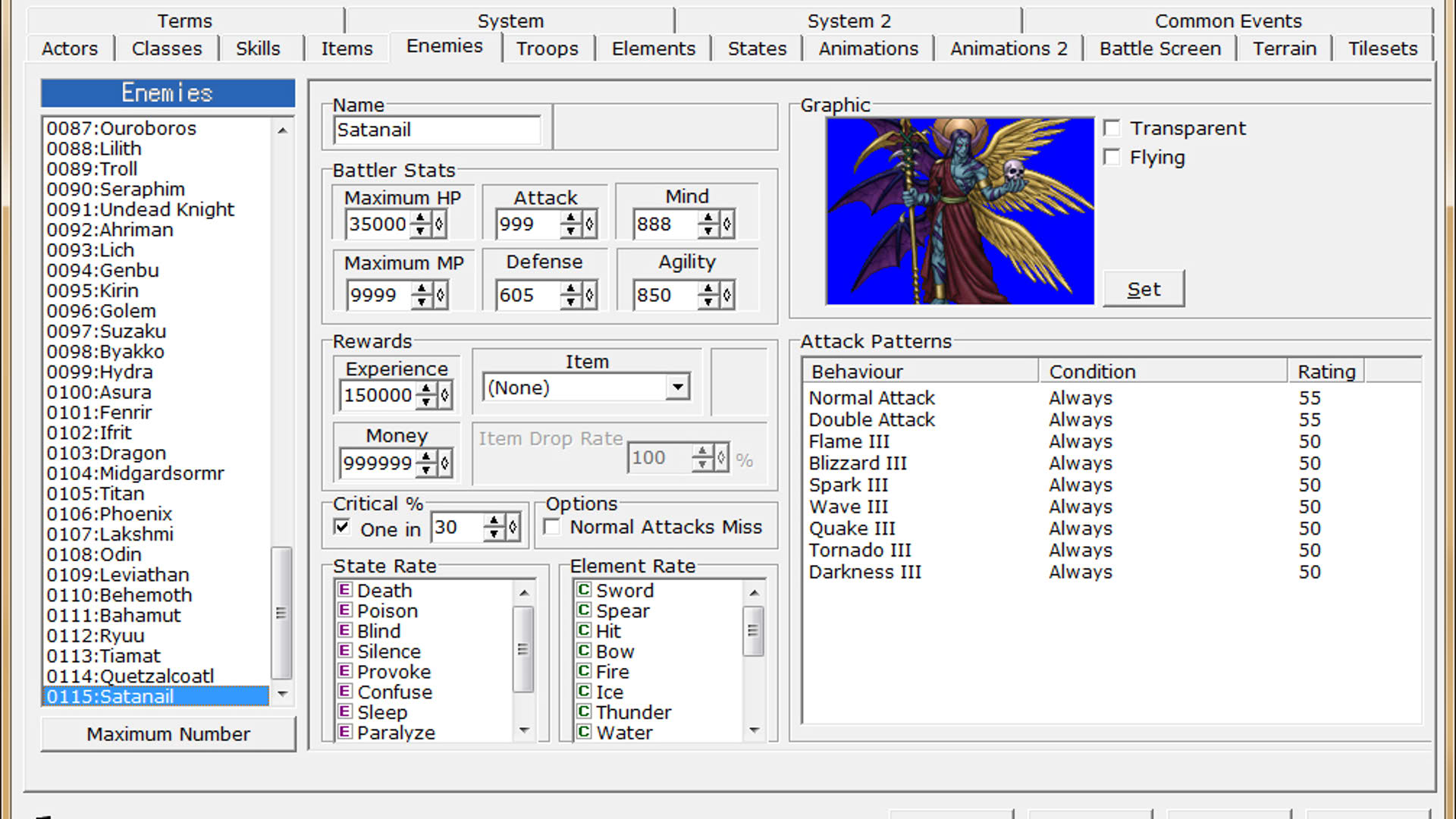Click the Fire element rate C icon
This screenshot has width=1456, height=819.
click(583, 671)
